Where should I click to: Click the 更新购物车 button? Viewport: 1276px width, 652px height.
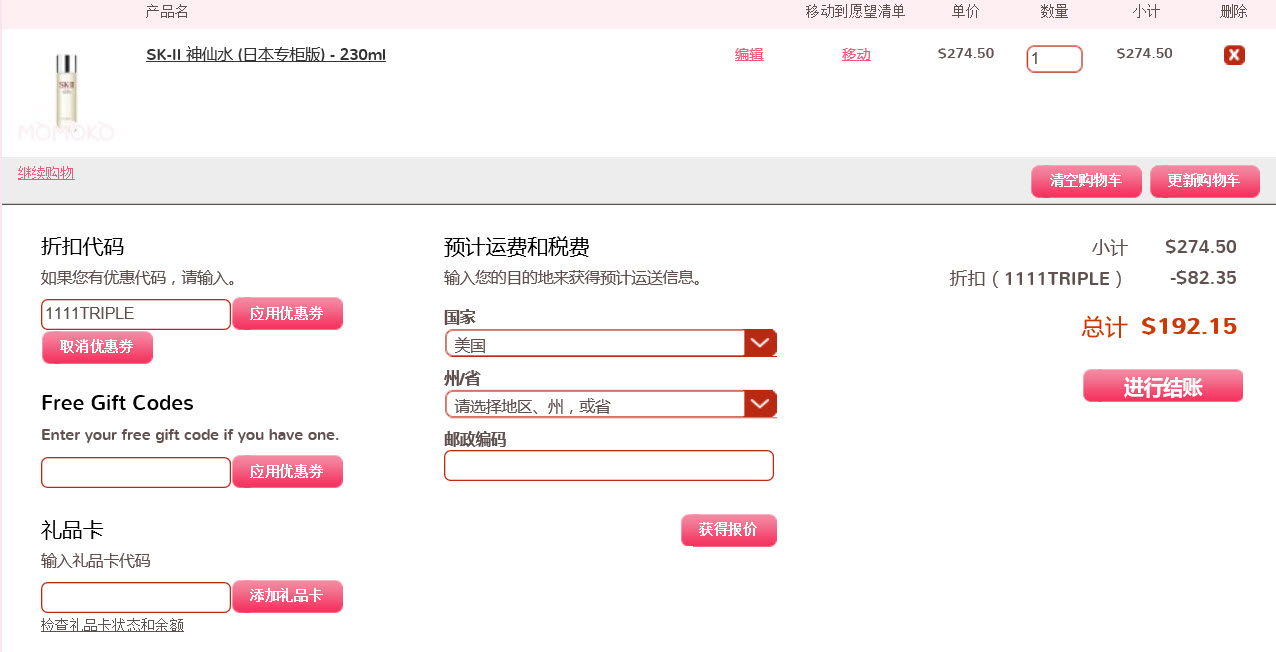click(x=1204, y=181)
